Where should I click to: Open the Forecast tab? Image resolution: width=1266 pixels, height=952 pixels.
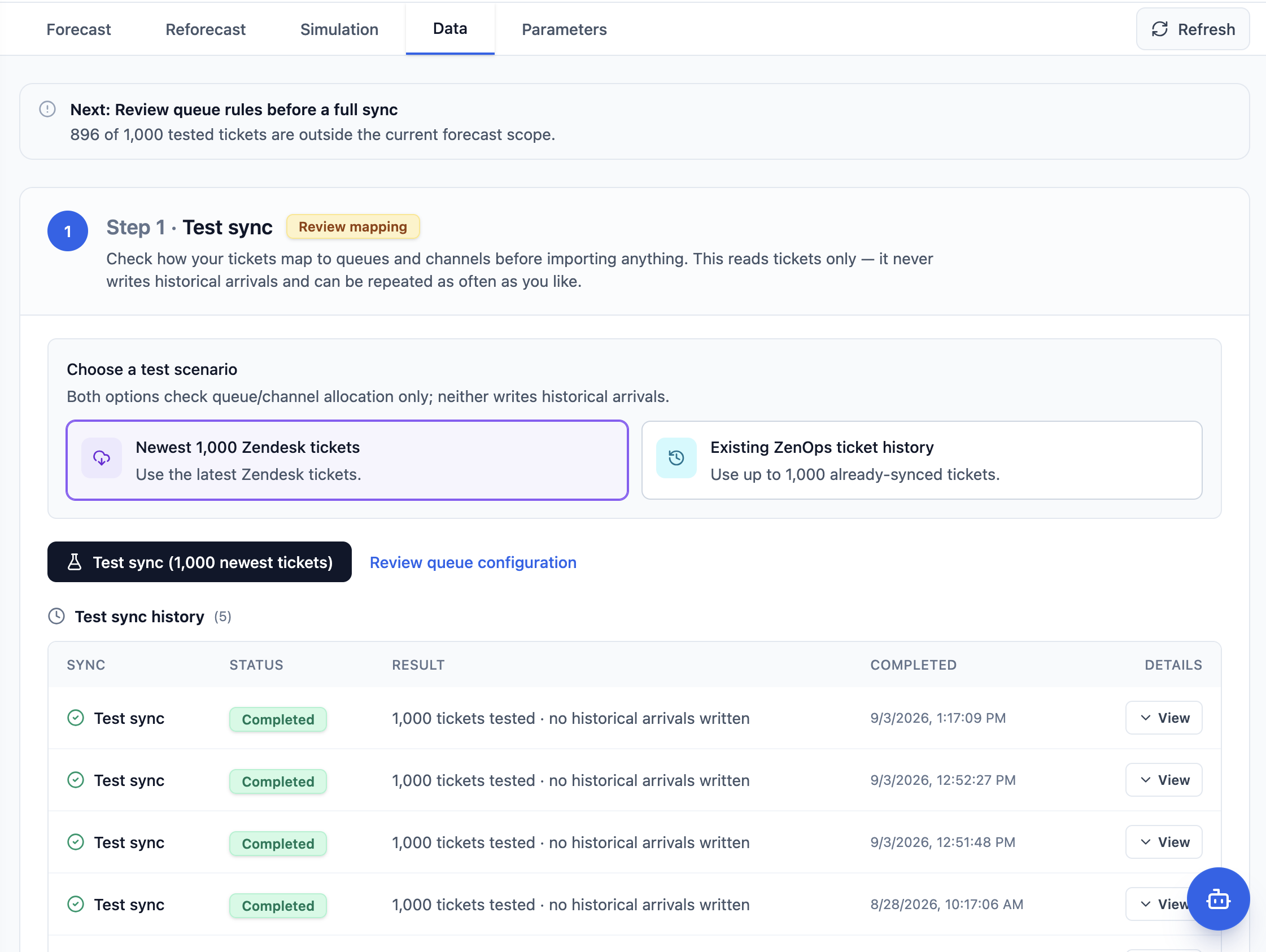(78, 29)
